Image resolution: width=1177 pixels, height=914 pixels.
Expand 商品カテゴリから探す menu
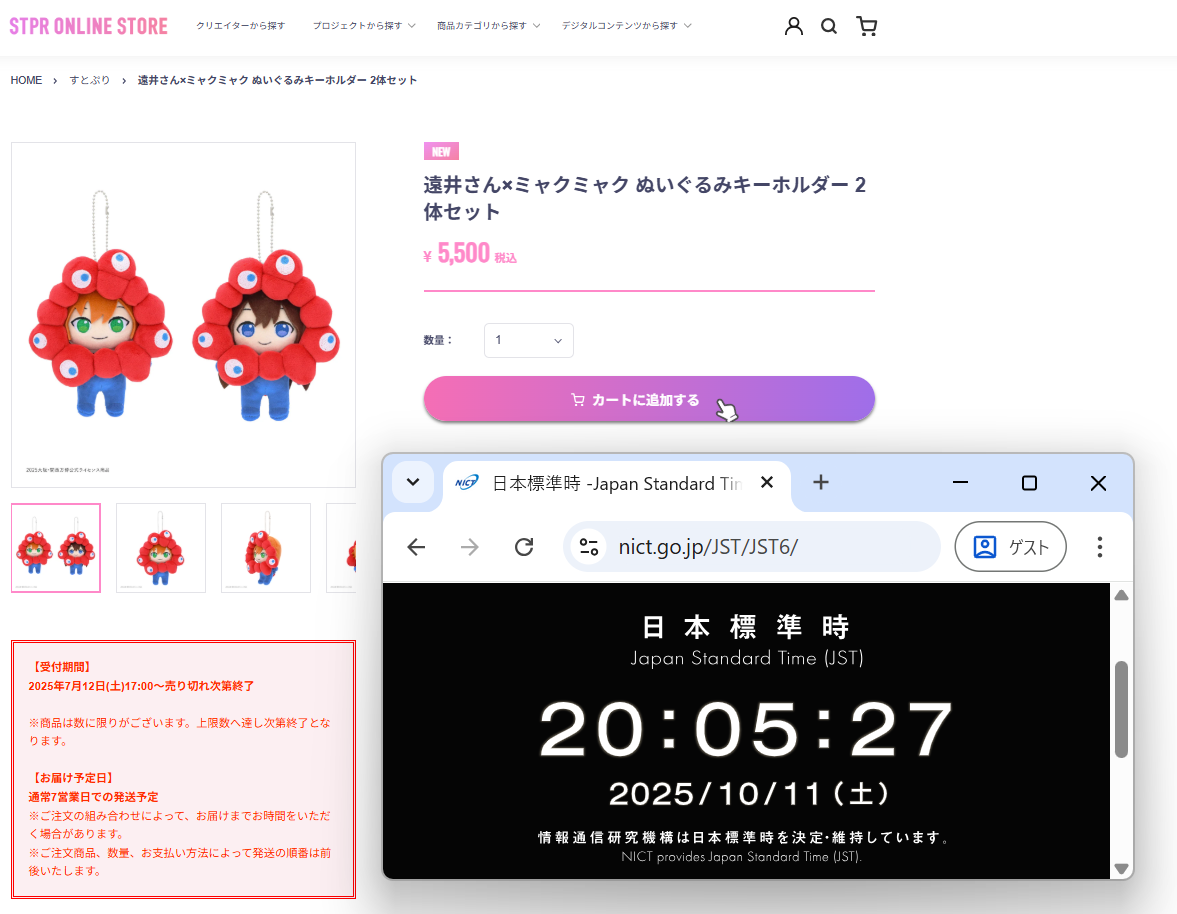(x=488, y=26)
